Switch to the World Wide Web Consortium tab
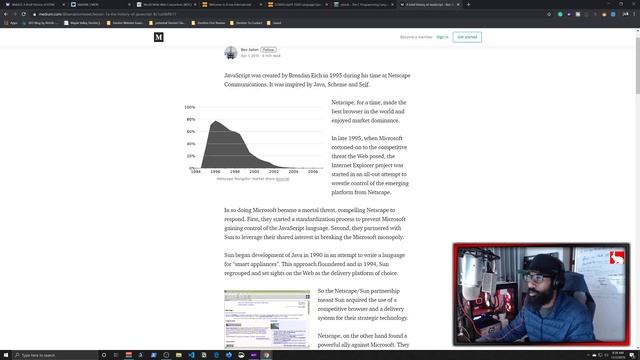Screen dimensions: 640x360 (x=167, y=4)
